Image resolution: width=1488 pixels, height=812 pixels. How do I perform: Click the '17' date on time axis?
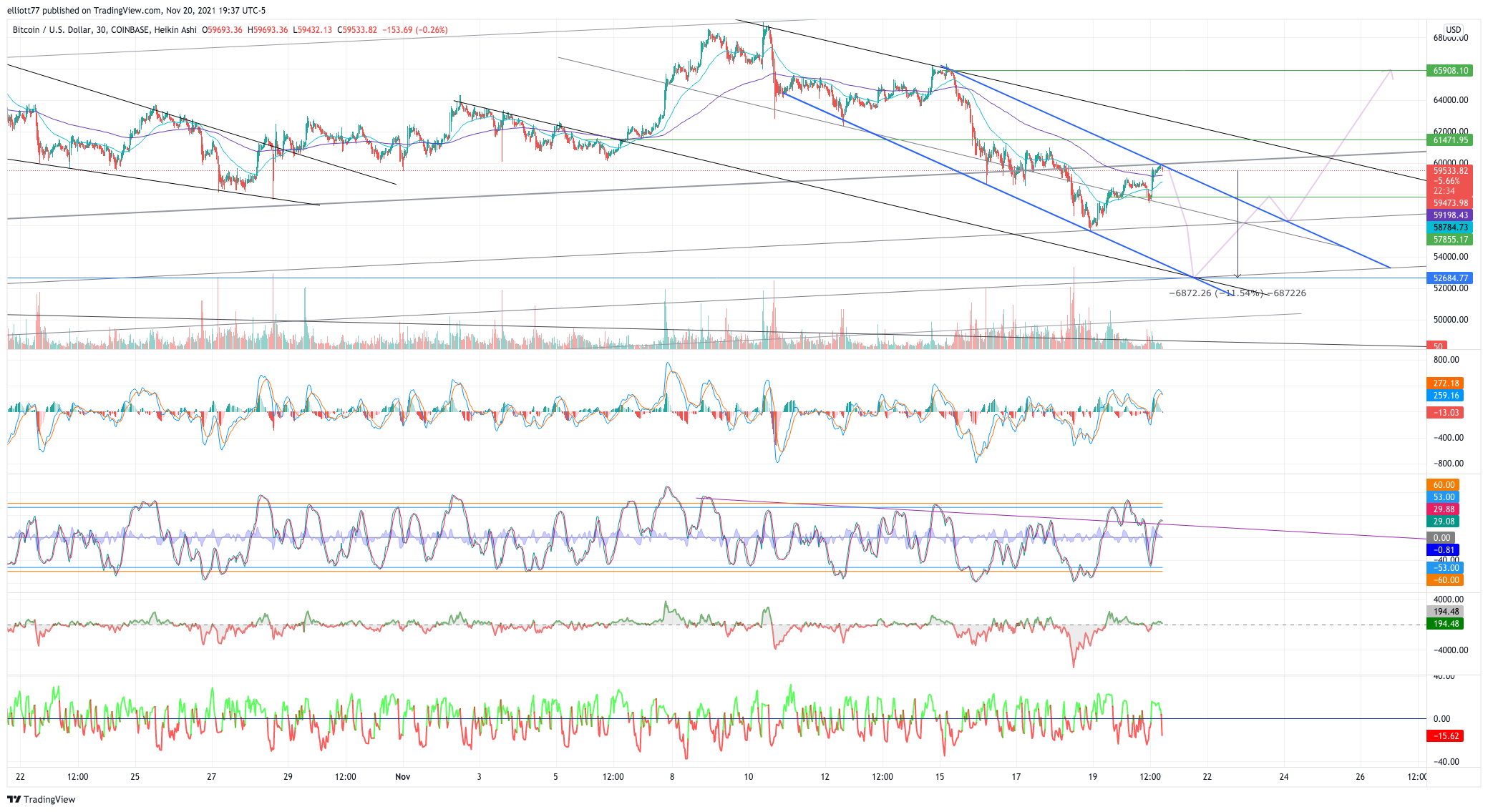(x=1016, y=777)
